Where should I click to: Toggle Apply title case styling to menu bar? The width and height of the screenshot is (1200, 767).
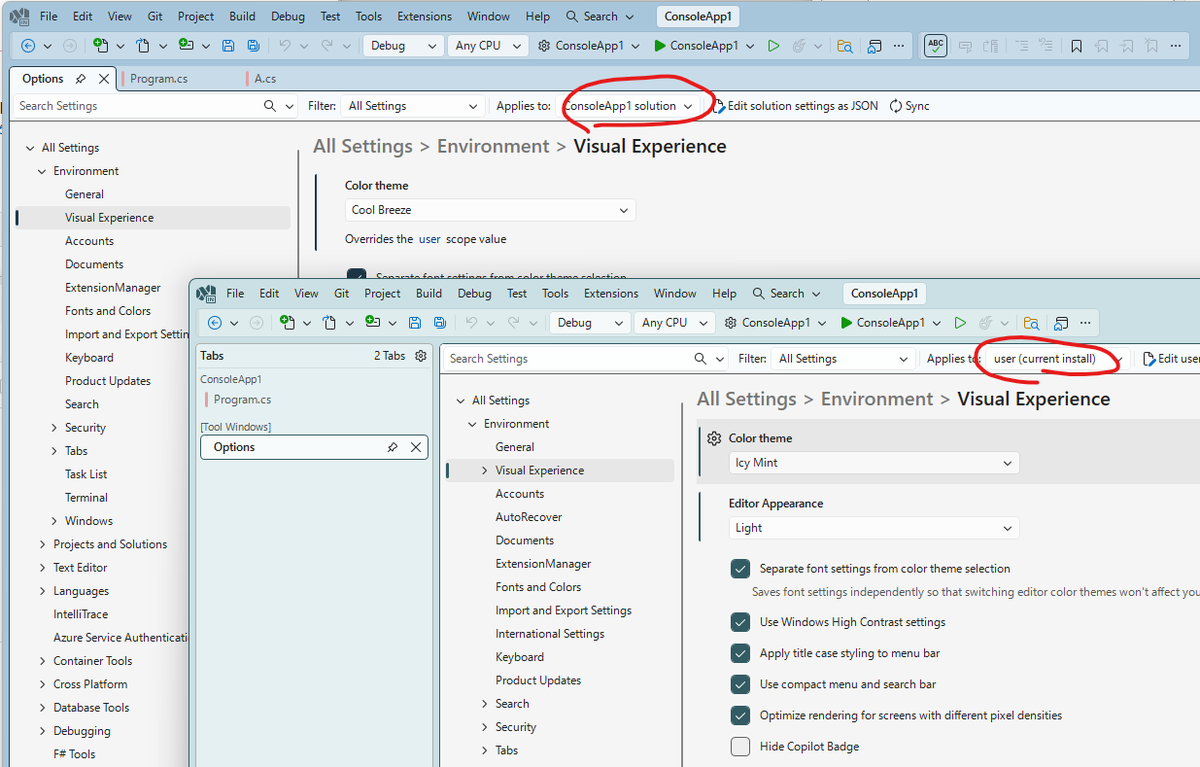740,653
